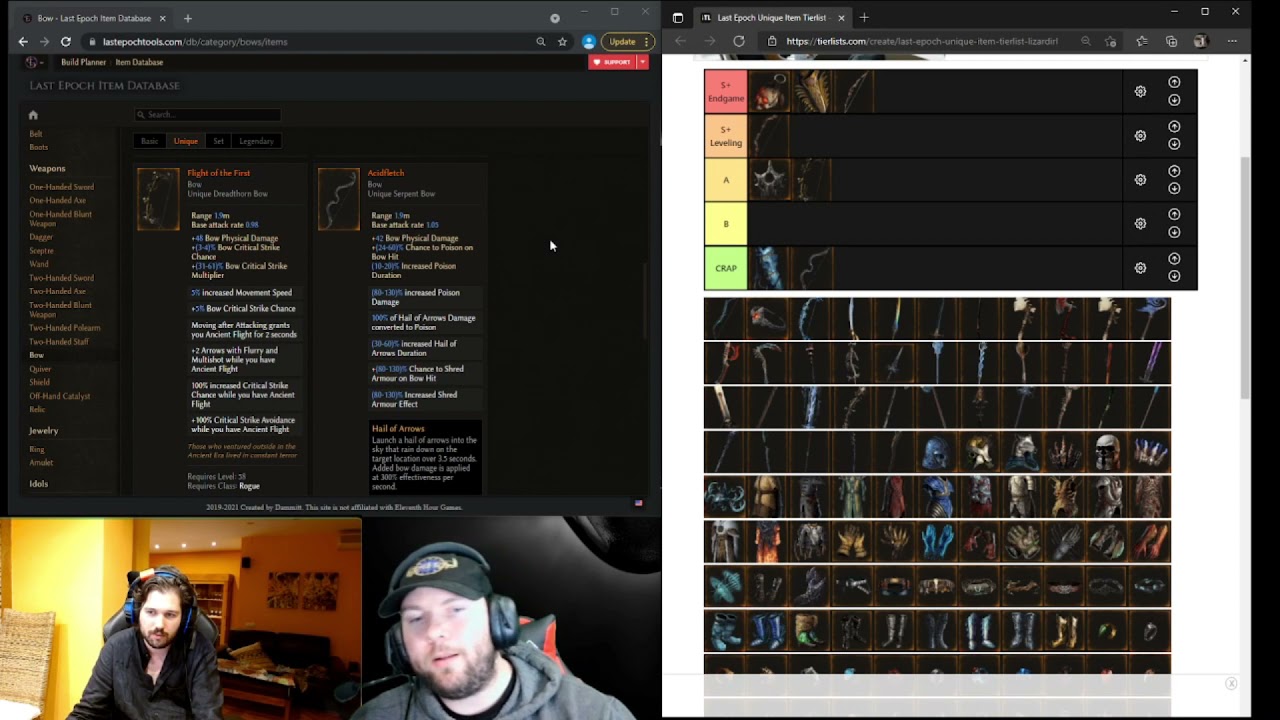
Task: Open Flight of the First item title
Action: point(219,173)
